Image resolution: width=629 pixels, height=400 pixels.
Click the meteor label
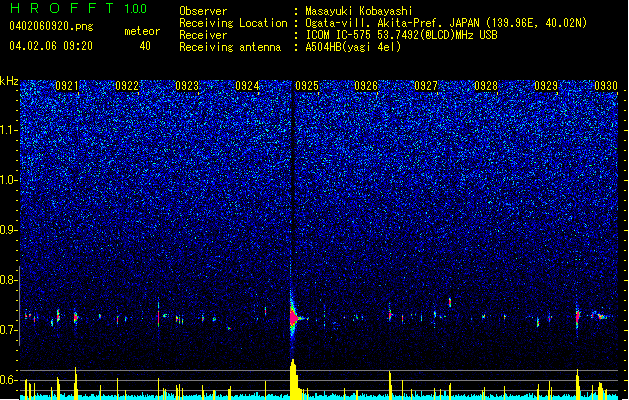(x=142, y=31)
